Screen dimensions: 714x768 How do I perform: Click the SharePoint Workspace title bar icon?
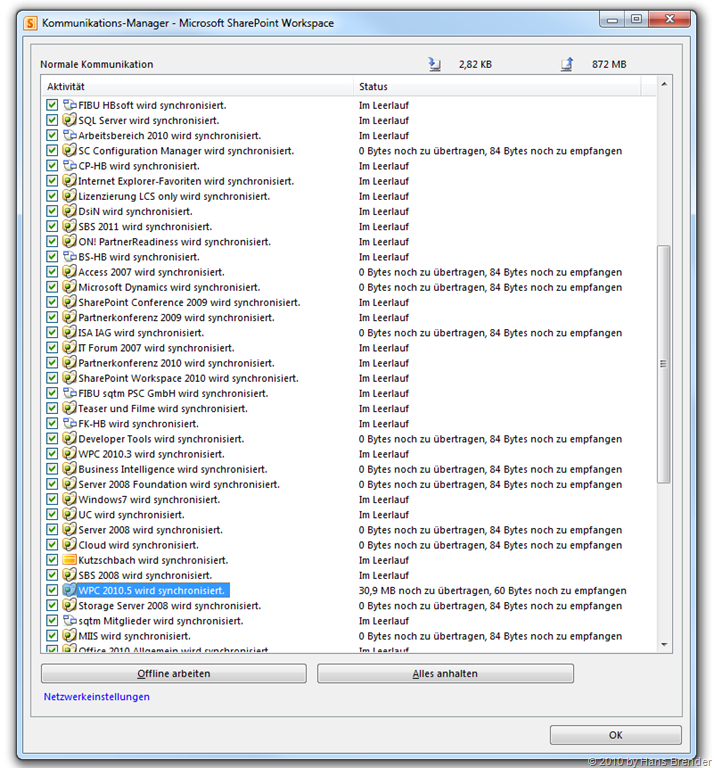pyautogui.click(x=31, y=22)
